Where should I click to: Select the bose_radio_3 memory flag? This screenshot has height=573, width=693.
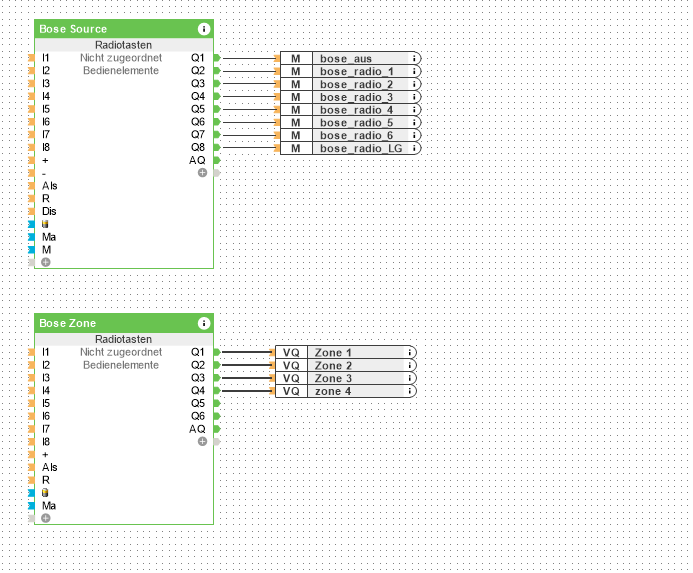click(x=350, y=97)
